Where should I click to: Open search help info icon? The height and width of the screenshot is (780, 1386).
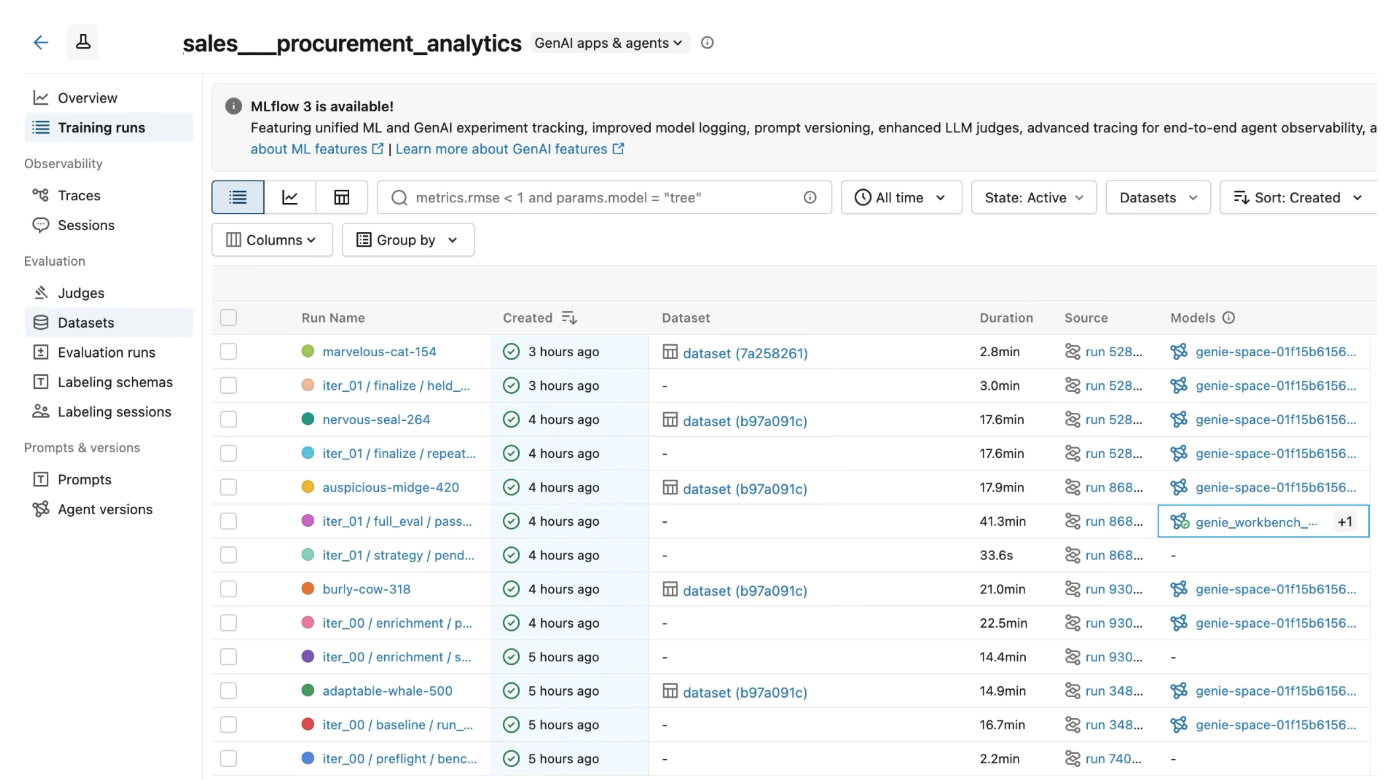click(x=810, y=197)
